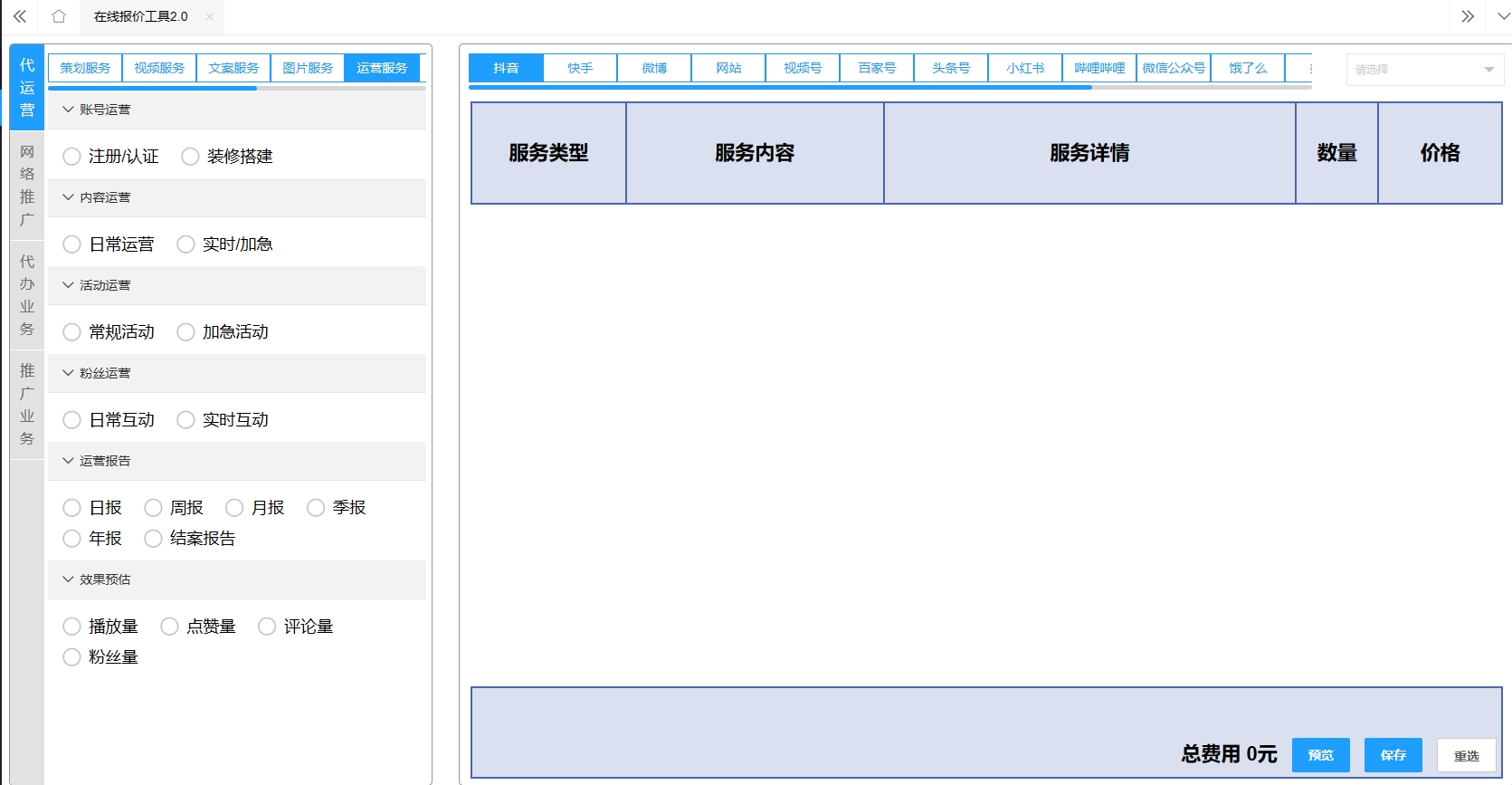The width and height of the screenshot is (1512, 785).
Task: Select the 点赞量 radio option
Action: coord(169,627)
